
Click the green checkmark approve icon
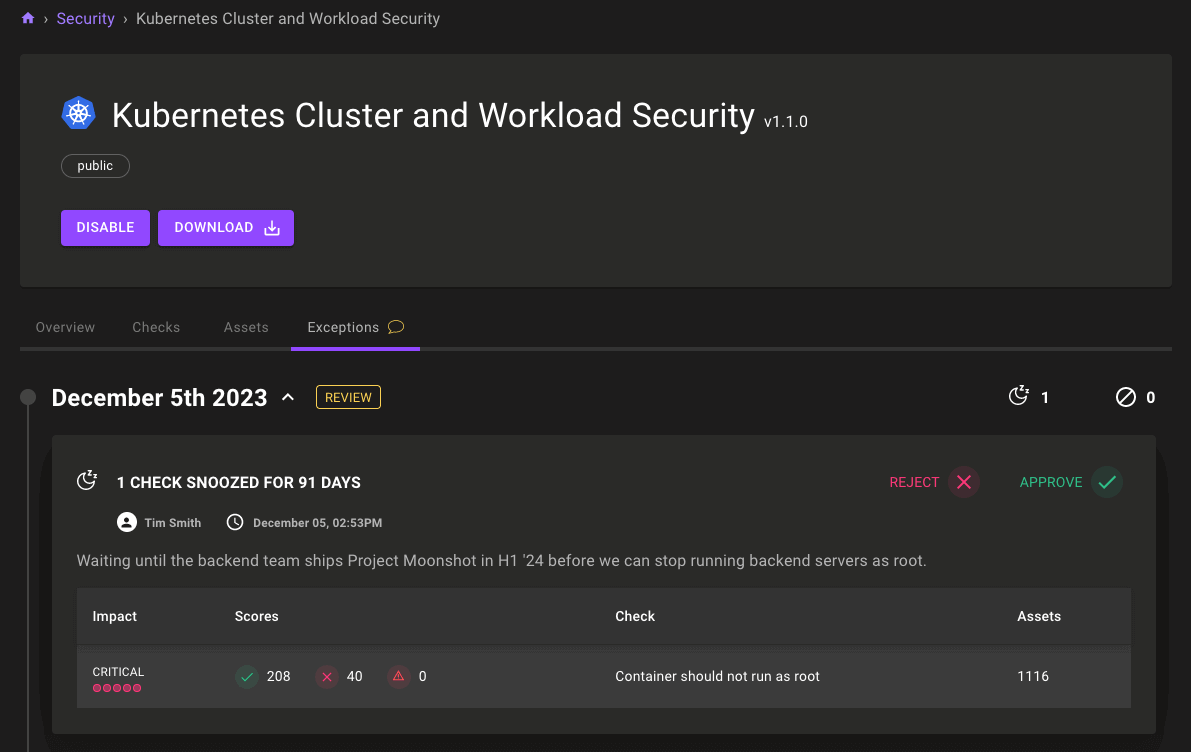tap(1107, 482)
